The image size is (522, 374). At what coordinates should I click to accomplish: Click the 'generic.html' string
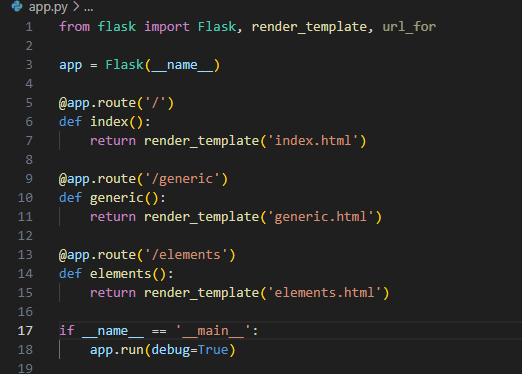(x=320, y=217)
